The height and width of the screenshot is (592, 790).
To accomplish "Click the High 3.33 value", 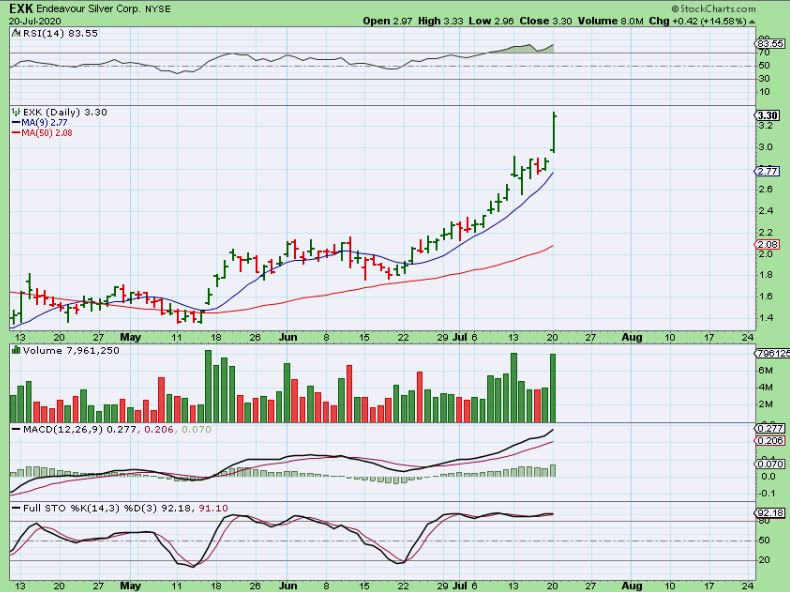I will (441, 21).
